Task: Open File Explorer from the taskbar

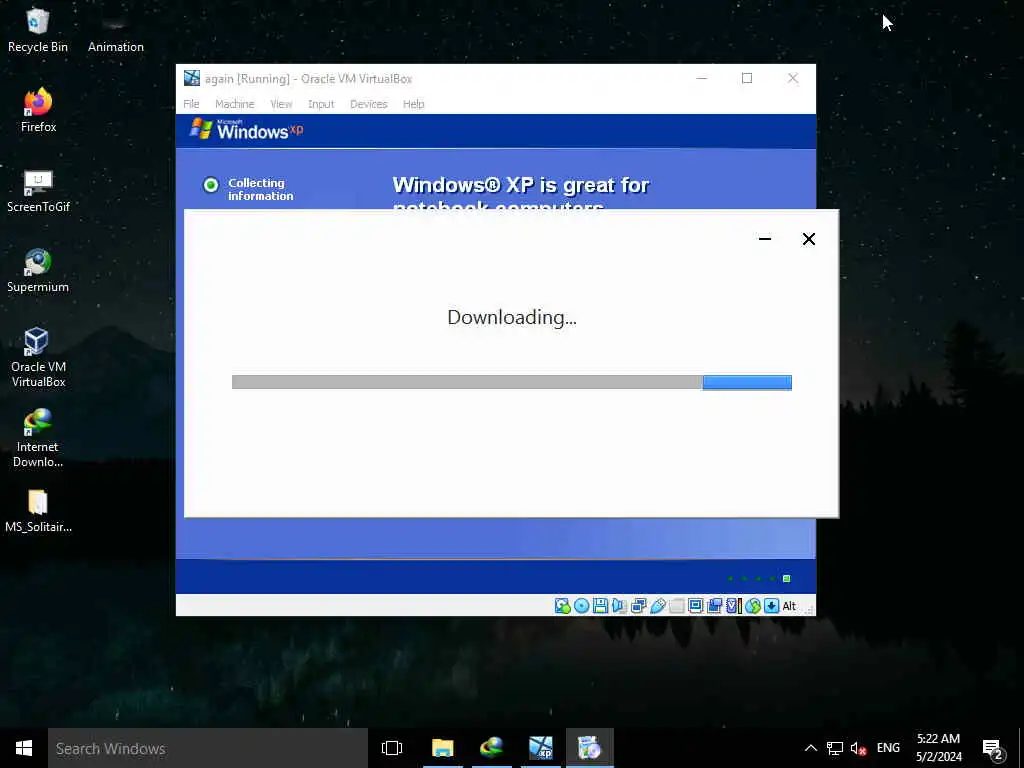Action: tap(442, 748)
